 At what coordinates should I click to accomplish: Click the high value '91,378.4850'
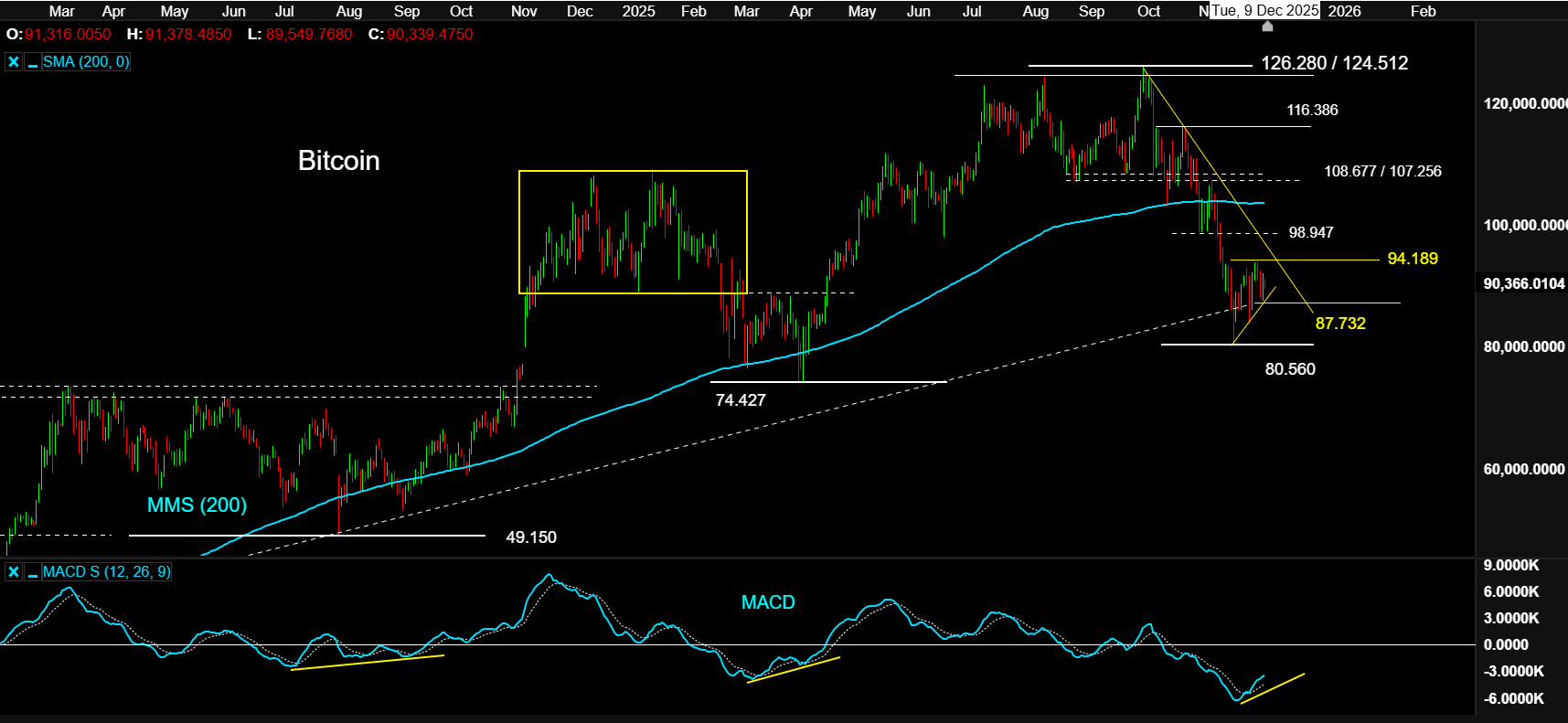(188, 35)
